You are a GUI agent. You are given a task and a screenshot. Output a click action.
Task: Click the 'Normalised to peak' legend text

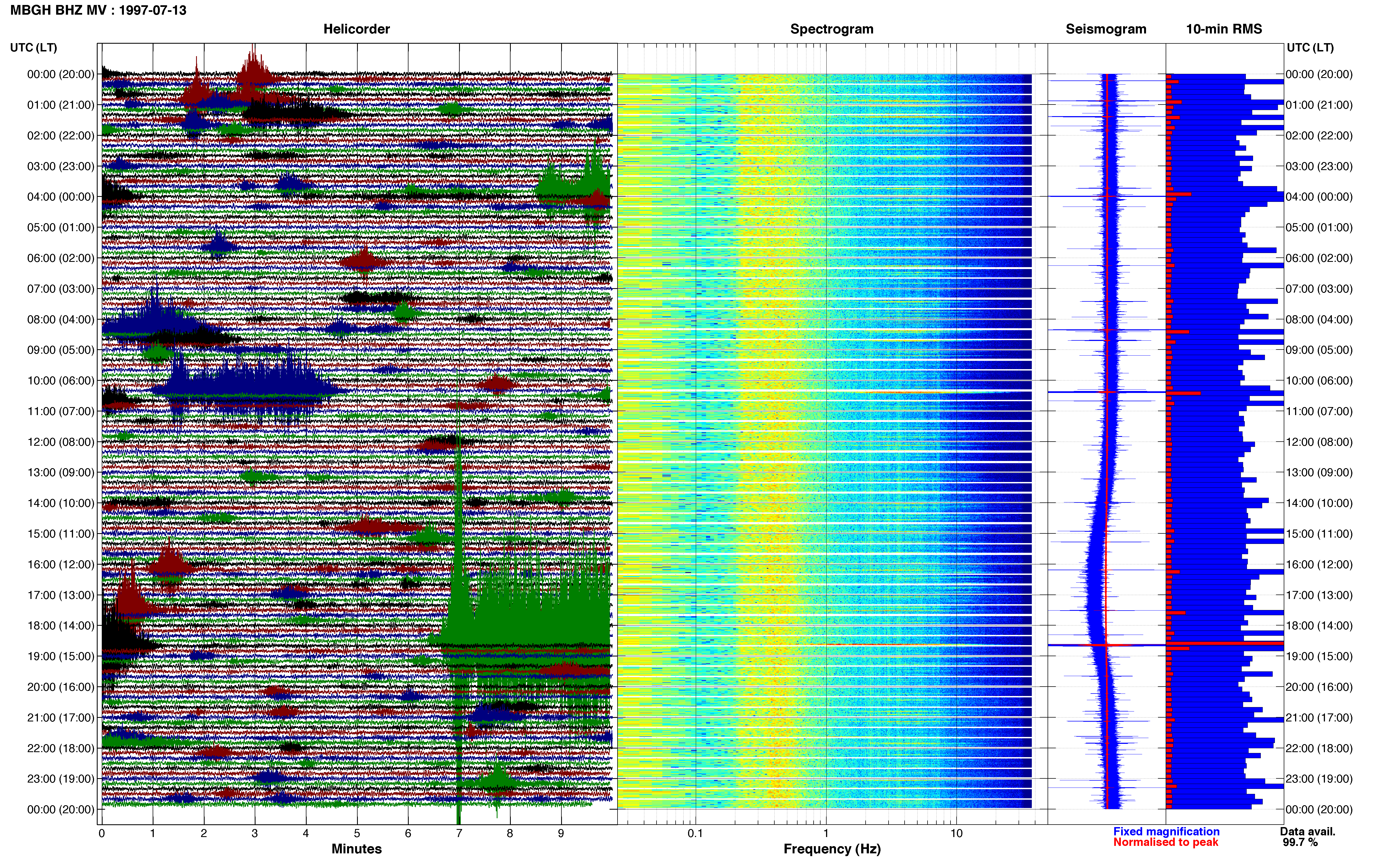1165,843
